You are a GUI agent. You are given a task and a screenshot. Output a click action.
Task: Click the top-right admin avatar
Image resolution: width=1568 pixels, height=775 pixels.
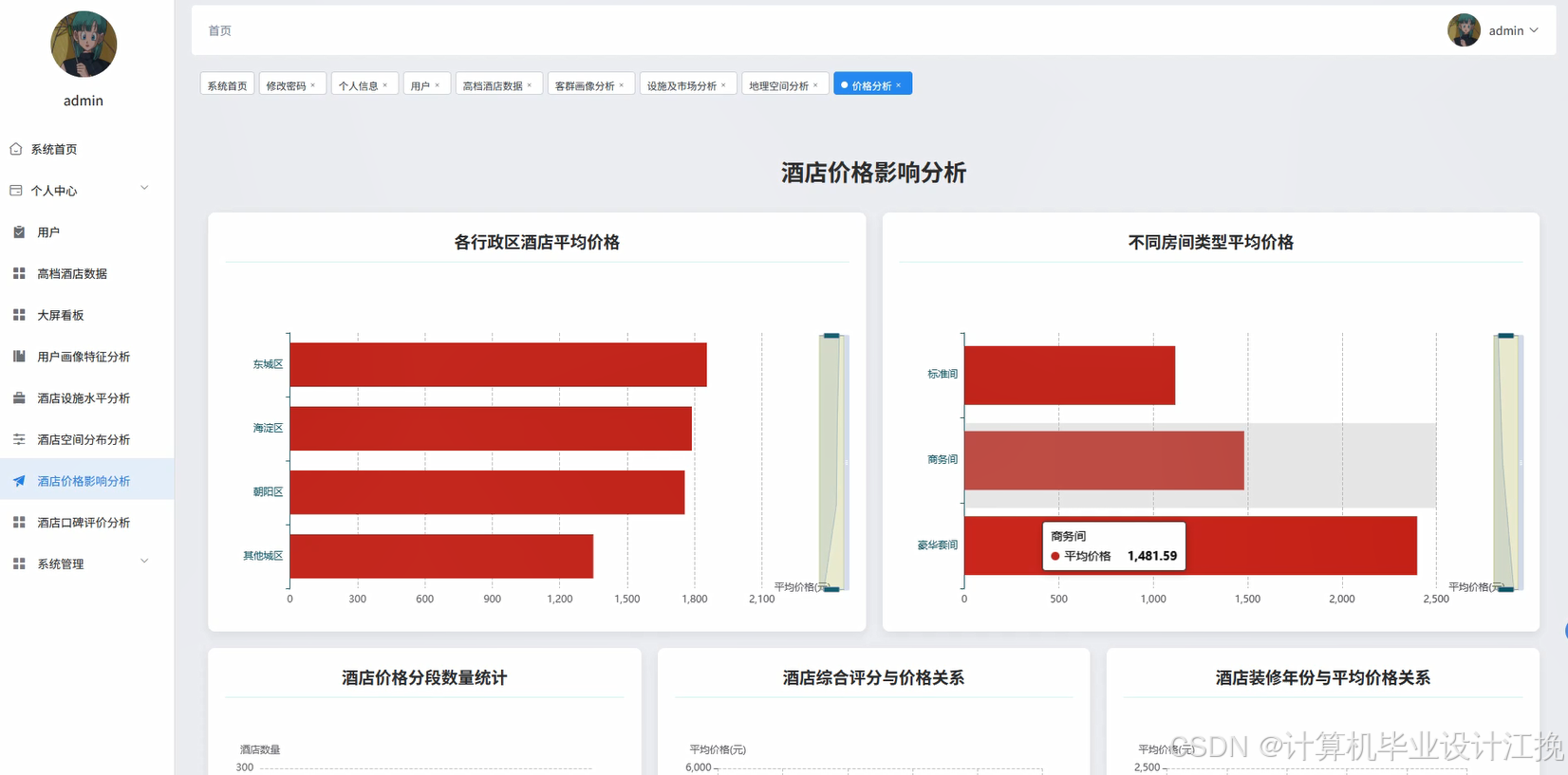[1464, 30]
